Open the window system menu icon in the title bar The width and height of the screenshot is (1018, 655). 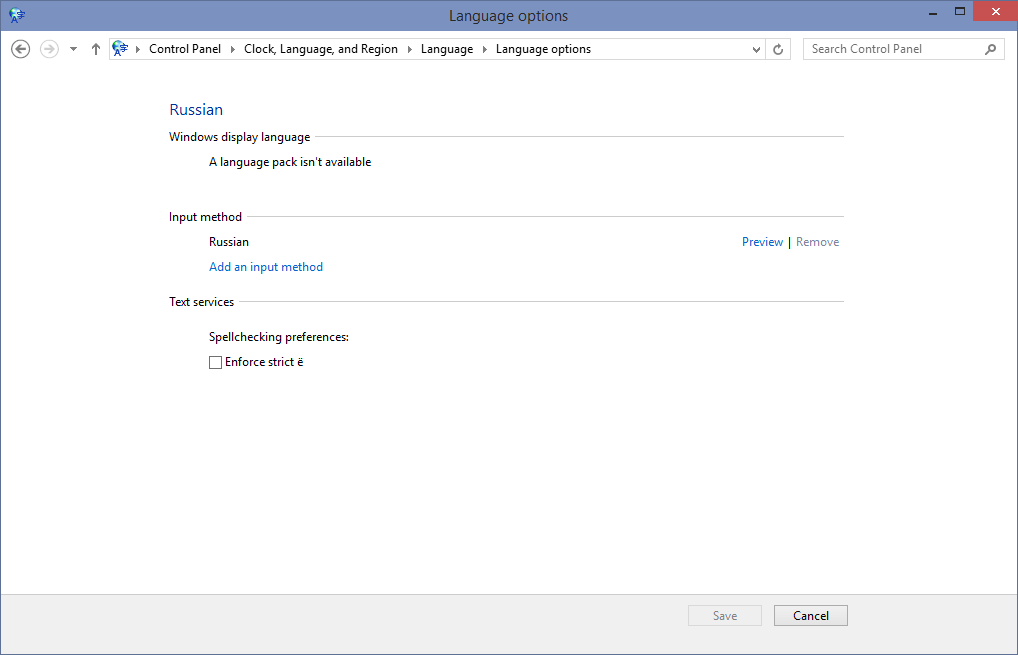(x=16, y=15)
